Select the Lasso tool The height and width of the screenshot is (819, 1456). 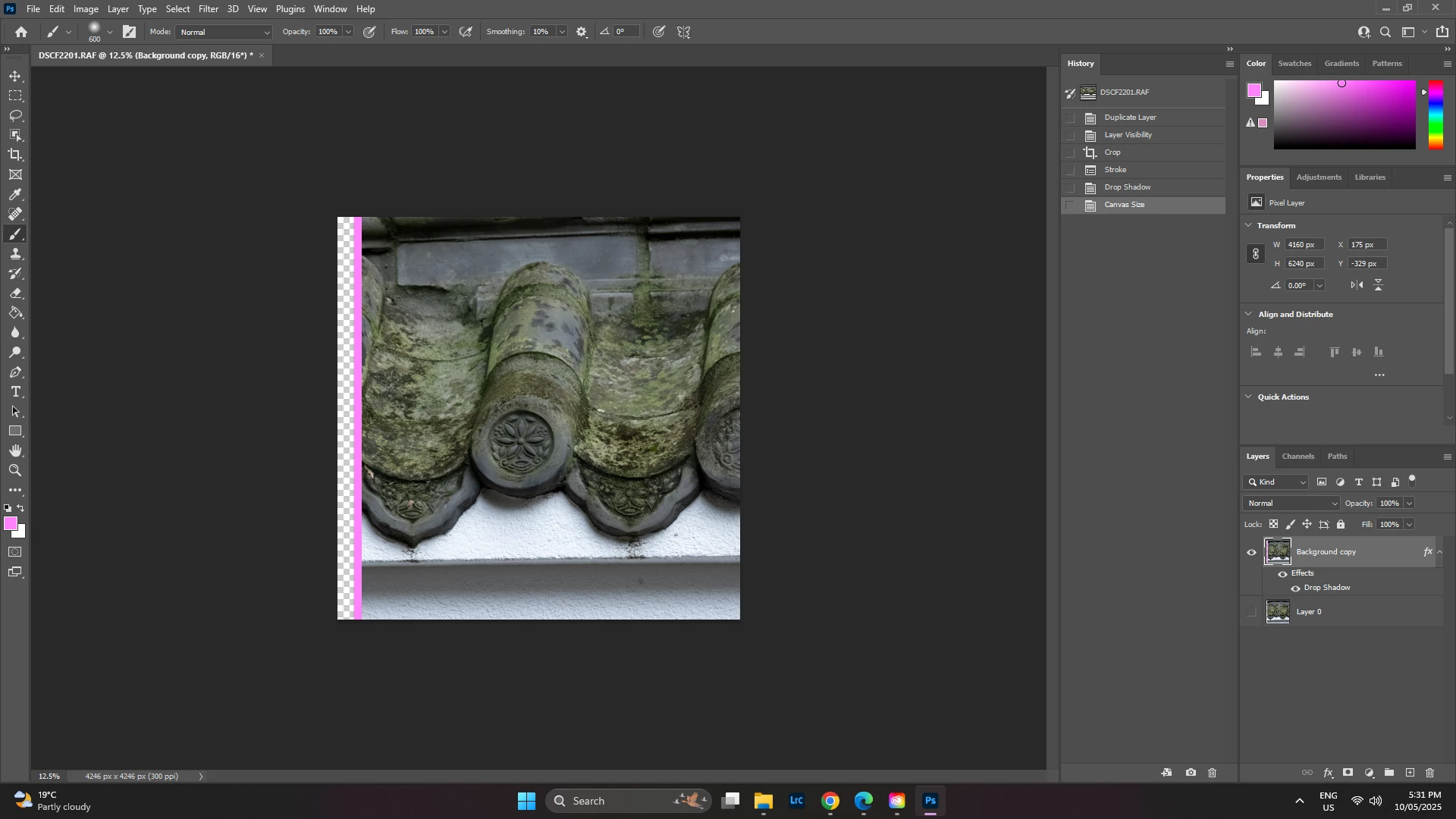point(15,115)
